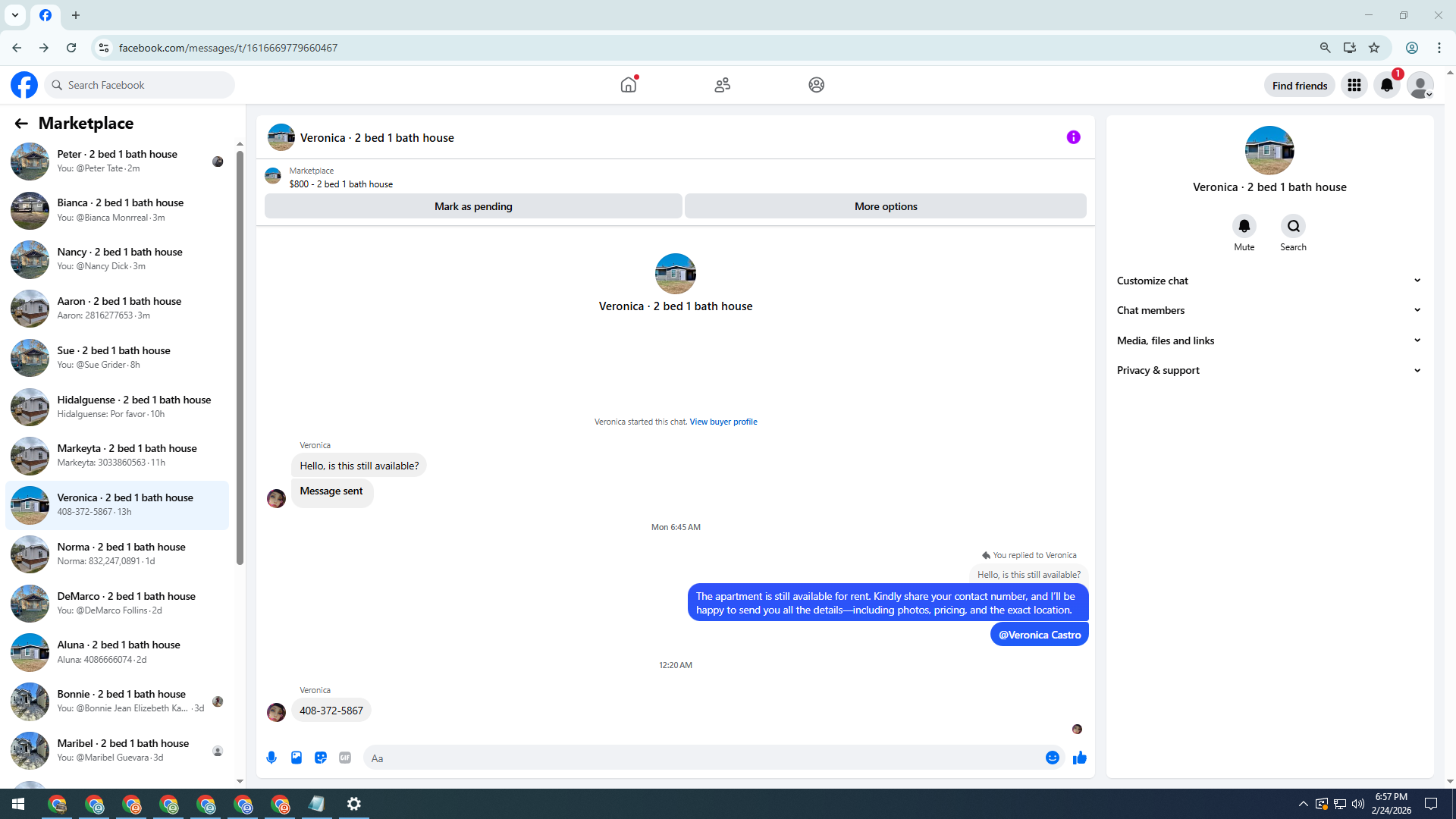Open the notifications bell
The image size is (1456, 819).
(1387, 85)
